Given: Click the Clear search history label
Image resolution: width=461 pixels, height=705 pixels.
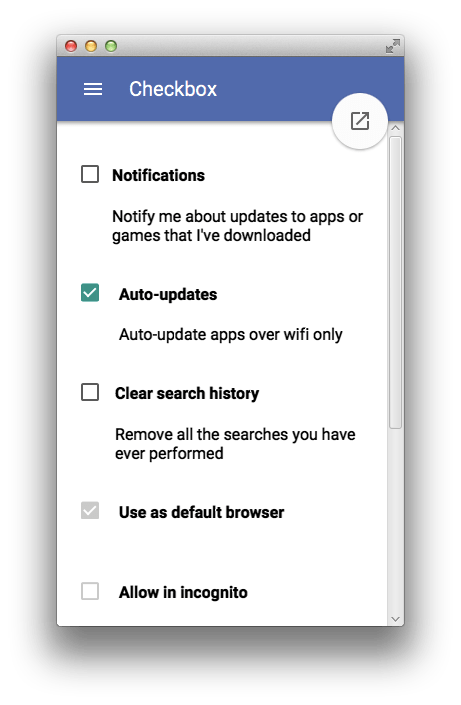Looking at the screenshot, I should [x=187, y=393].
